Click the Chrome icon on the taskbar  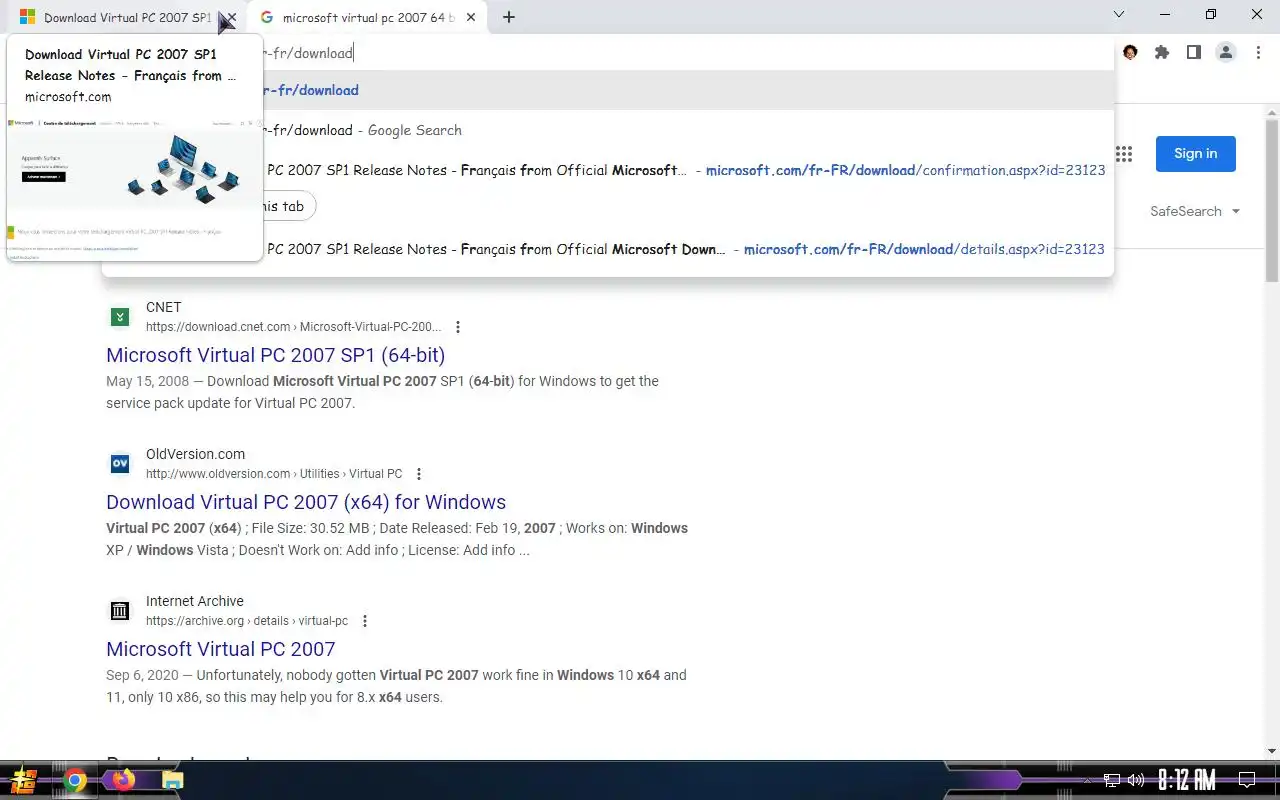click(x=75, y=780)
